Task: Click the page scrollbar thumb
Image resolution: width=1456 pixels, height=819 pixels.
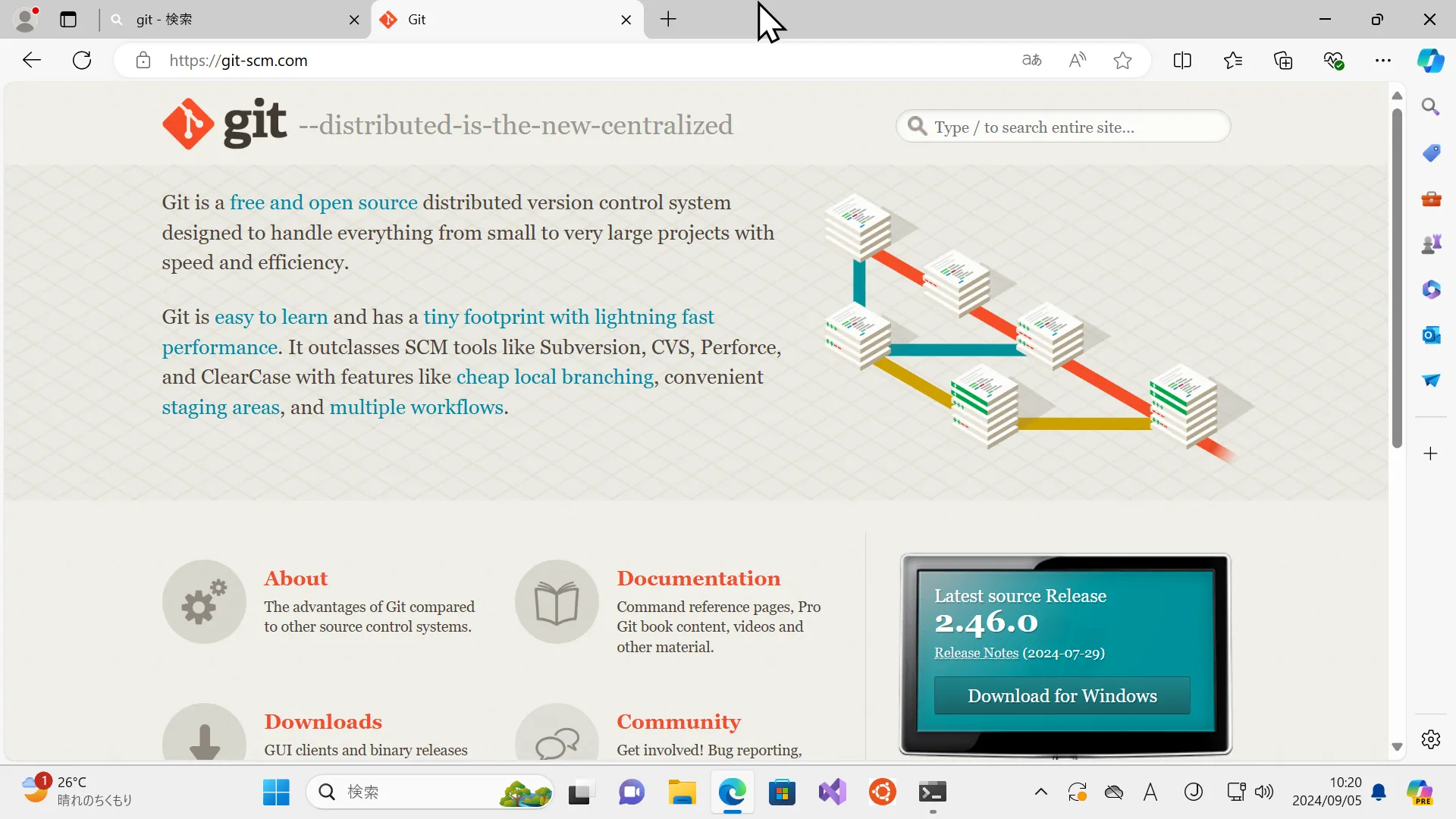Action: [1397, 278]
